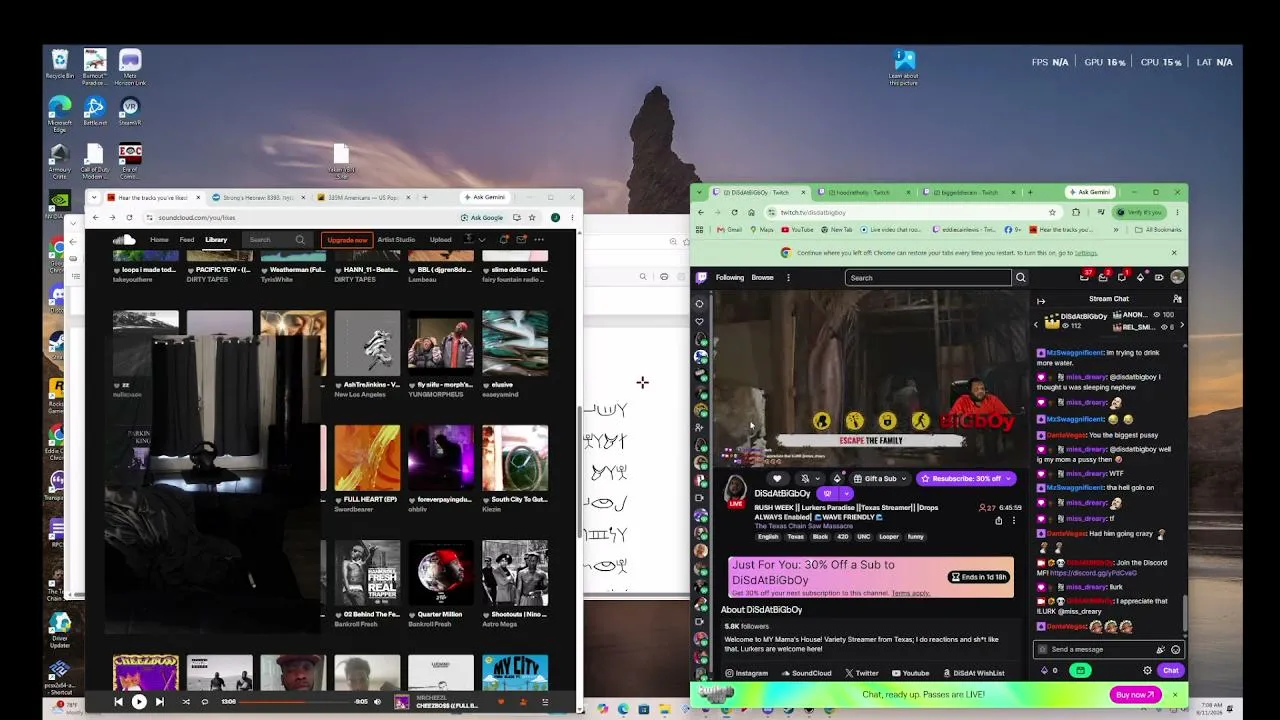The image size is (1280, 720).
Task: Reload the Twitch page
Action: click(735, 212)
